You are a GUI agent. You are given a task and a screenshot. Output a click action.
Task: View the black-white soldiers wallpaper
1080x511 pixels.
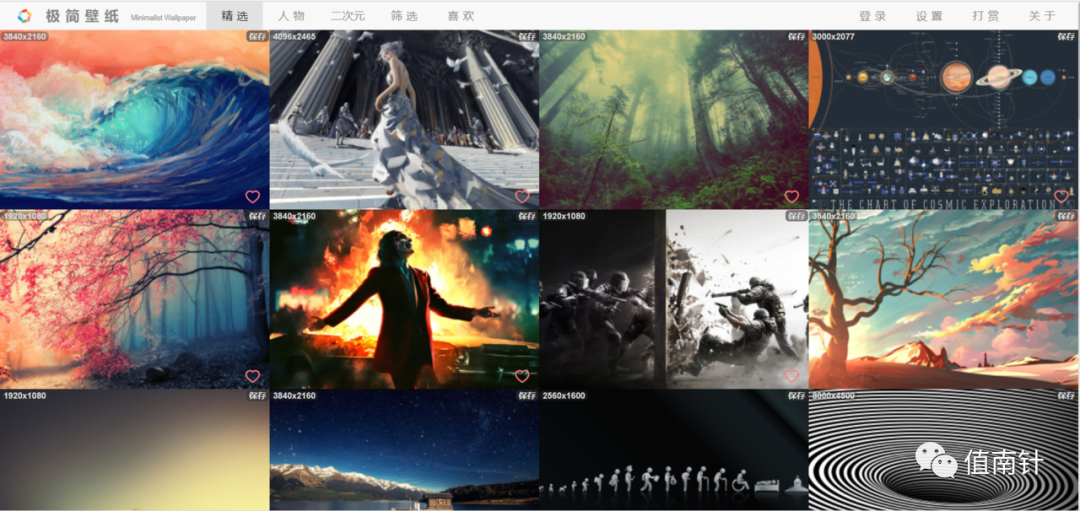coord(674,300)
